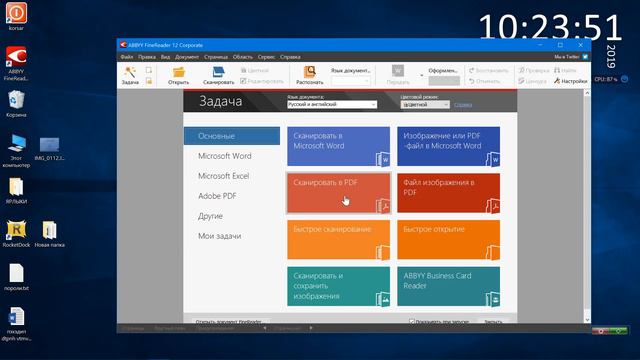The height and width of the screenshot is (360, 640).
Task: Open the Оформление combo box
Action: [444, 81]
